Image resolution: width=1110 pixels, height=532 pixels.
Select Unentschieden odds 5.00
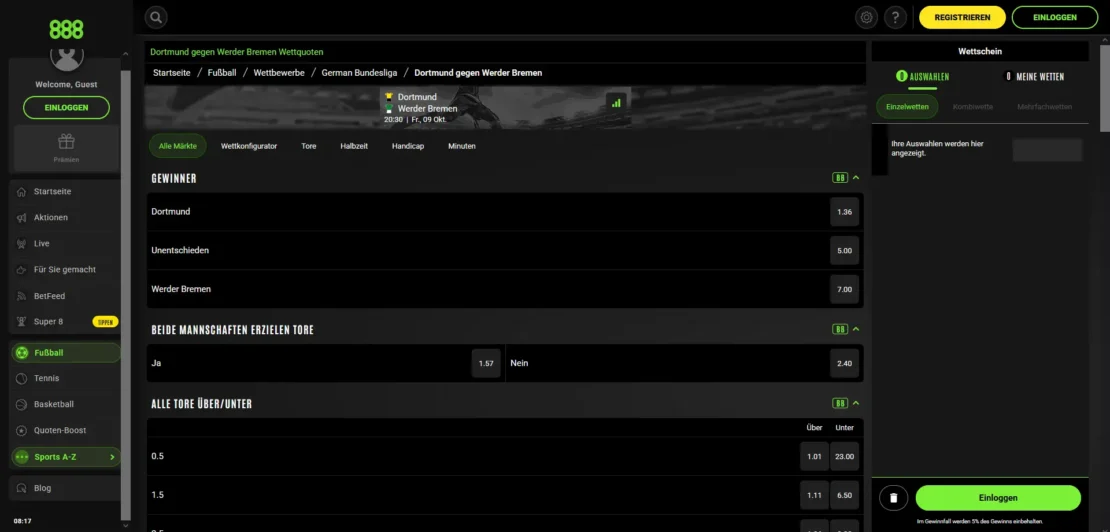(845, 250)
